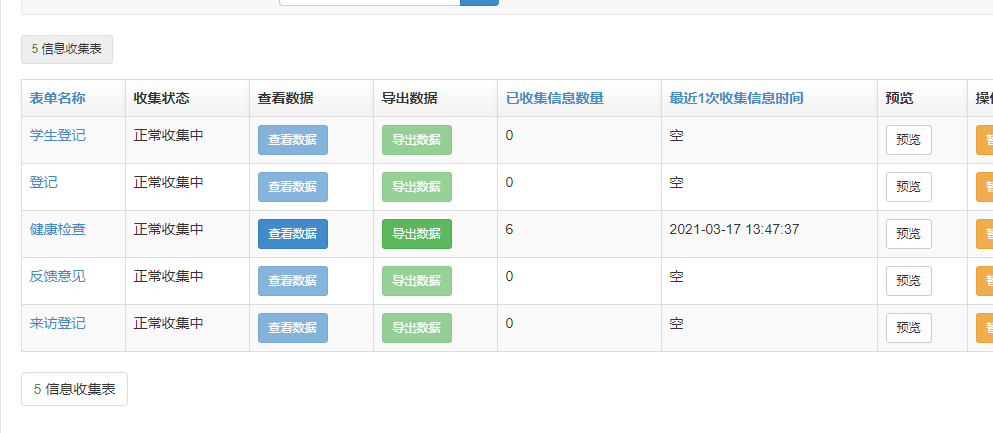
Task: Sort by 最近1次收集信息时间 header
Action: pos(737,98)
